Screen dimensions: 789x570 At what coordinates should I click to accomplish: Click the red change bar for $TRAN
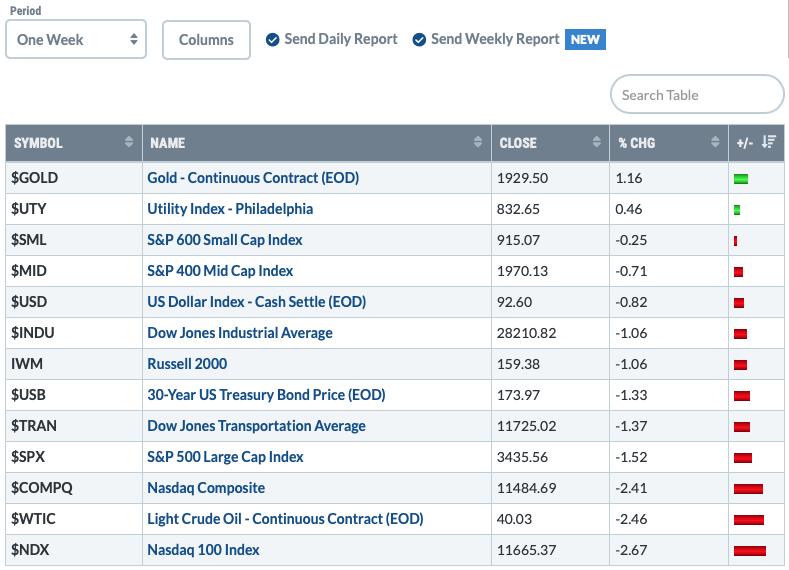742,427
